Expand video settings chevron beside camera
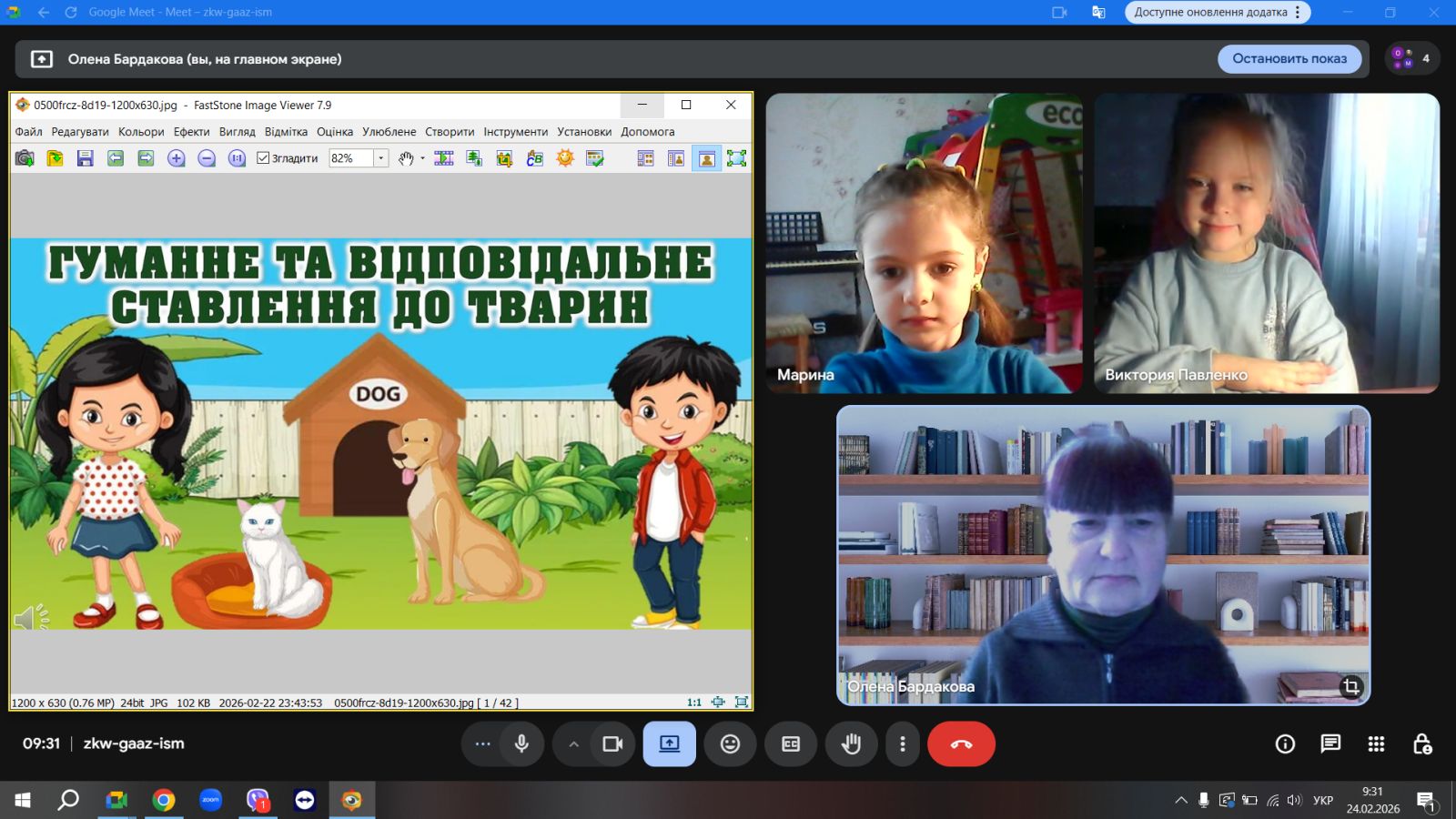Viewport: 1456px width, 819px height. point(573,744)
